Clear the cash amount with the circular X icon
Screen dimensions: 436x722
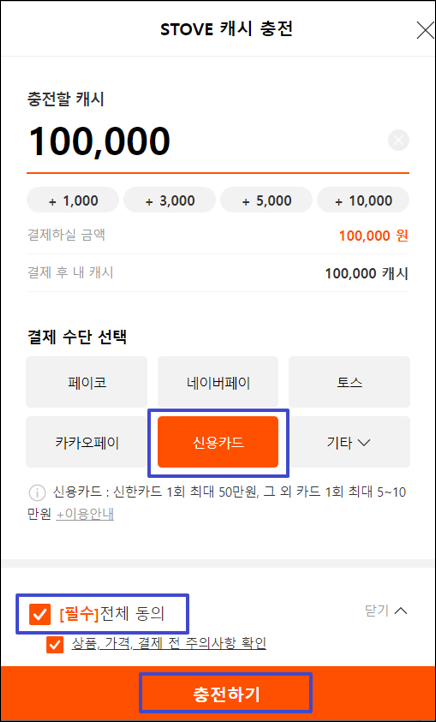(x=398, y=140)
